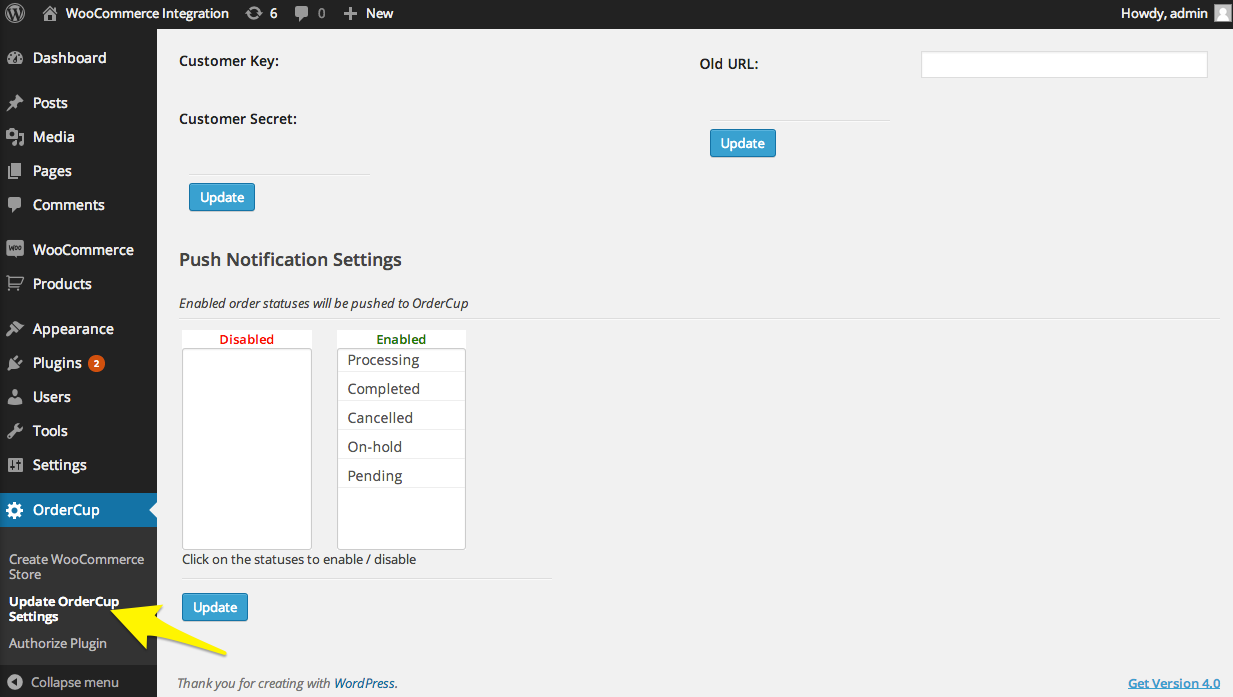Click the WordPress logo icon

[x=14, y=14]
